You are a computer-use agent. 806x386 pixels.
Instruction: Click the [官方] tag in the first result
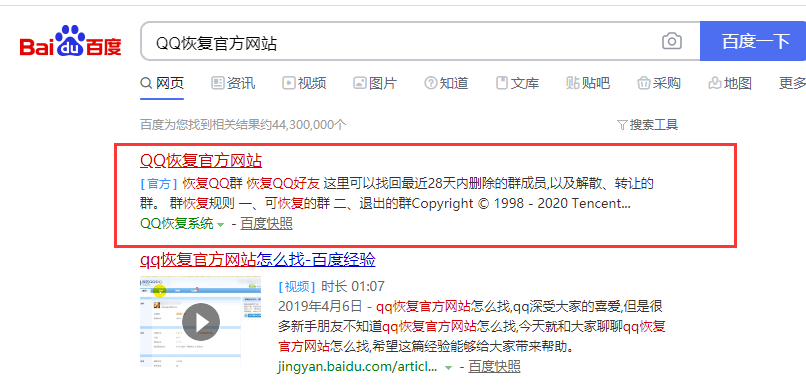point(159,183)
